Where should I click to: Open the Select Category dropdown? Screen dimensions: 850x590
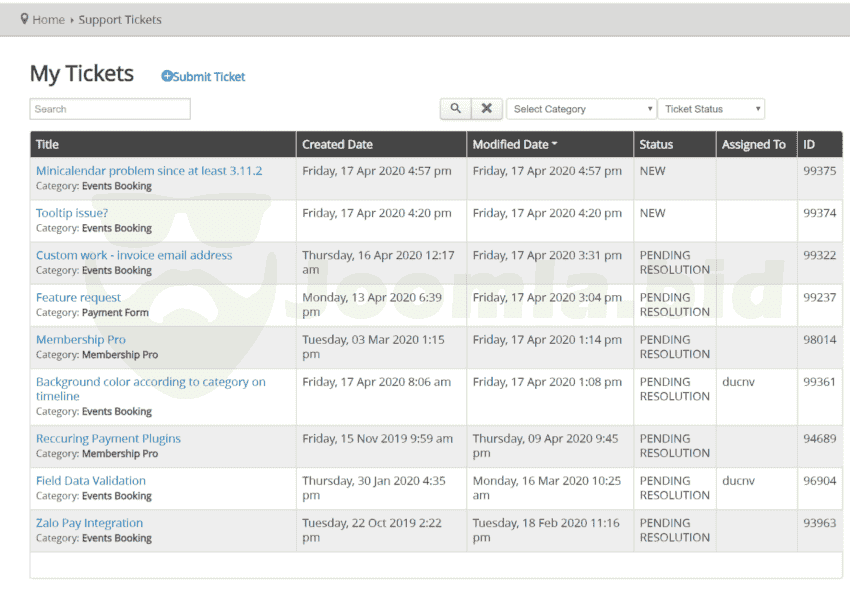581,109
